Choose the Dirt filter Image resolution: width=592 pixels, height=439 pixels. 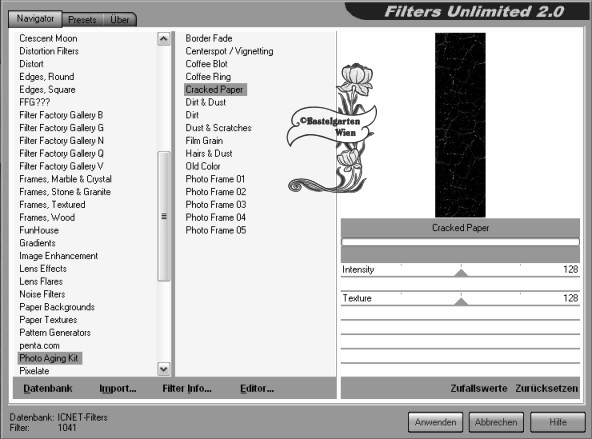(x=192, y=115)
